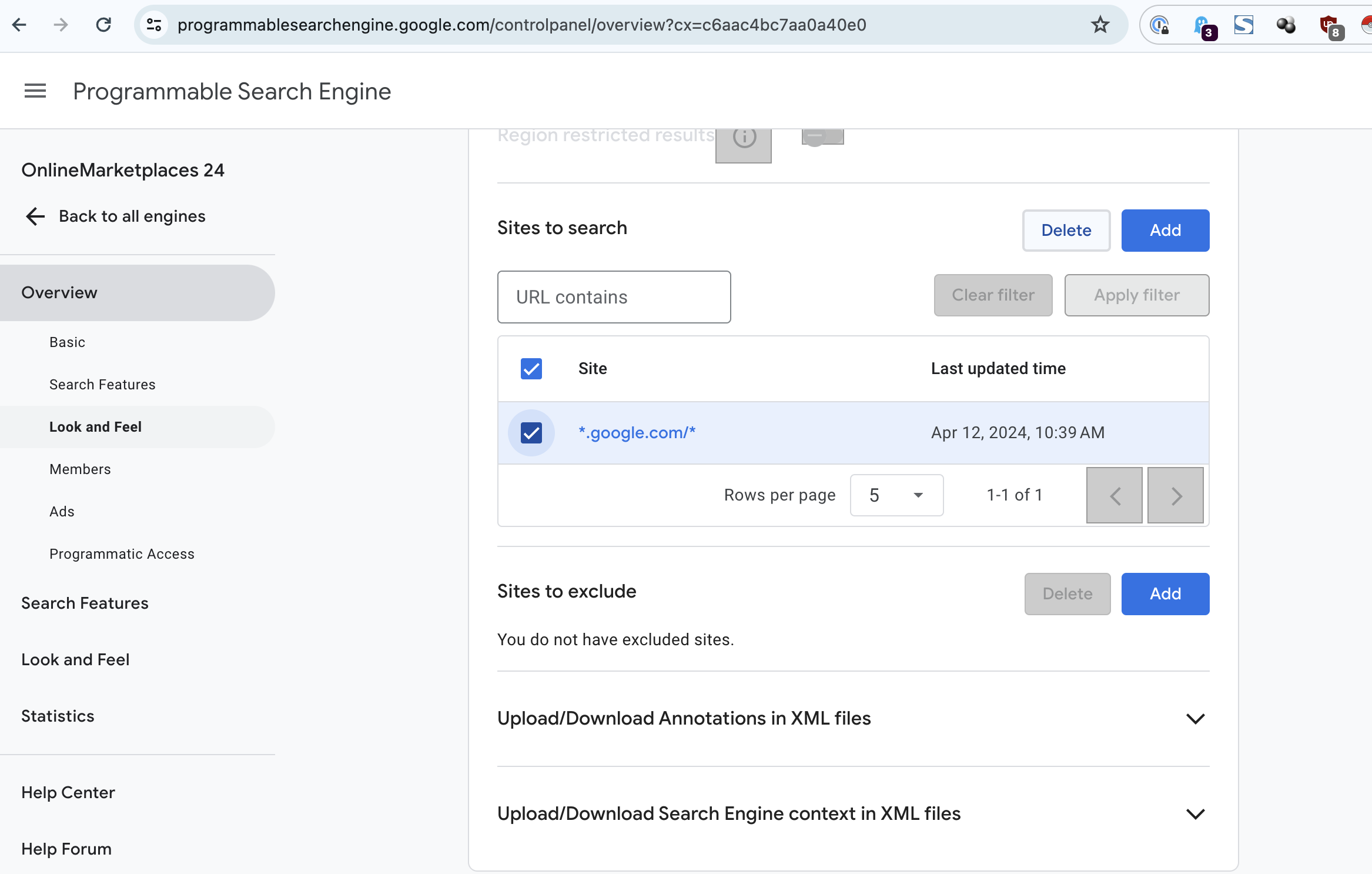Expand Upload/Download Search Engine context in XML files
The width and height of the screenshot is (1372, 874).
1196,814
